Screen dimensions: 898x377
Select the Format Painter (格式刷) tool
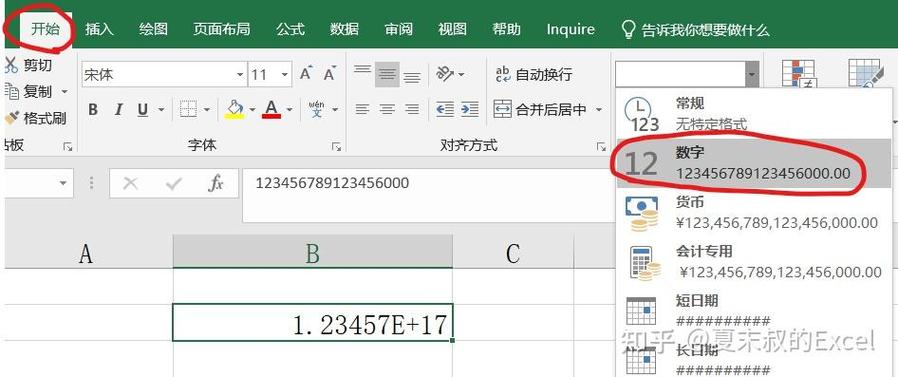[36, 118]
